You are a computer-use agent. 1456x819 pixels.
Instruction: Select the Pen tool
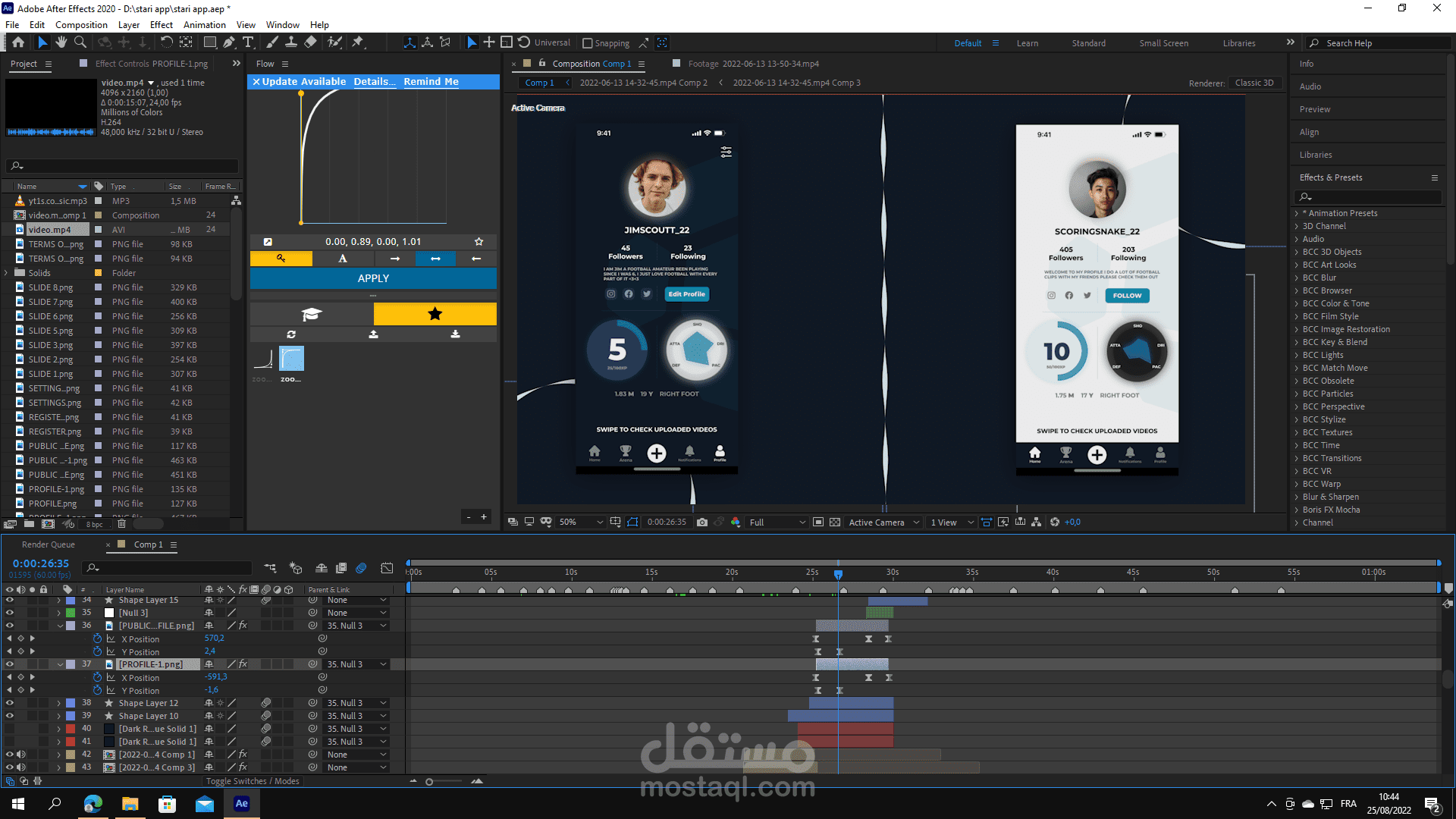pos(228,42)
